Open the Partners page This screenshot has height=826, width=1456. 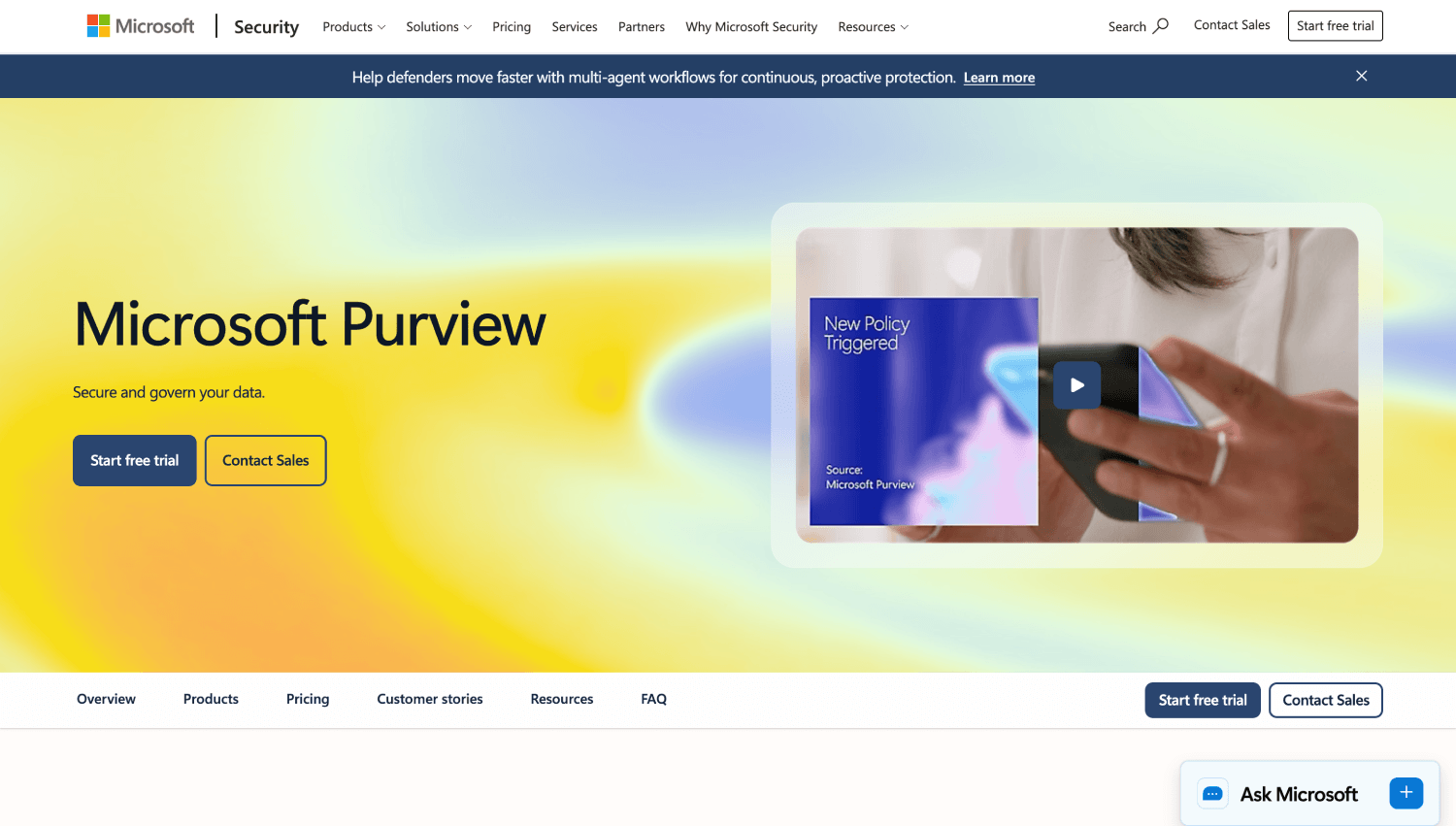pyautogui.click(x=642, y=27)
